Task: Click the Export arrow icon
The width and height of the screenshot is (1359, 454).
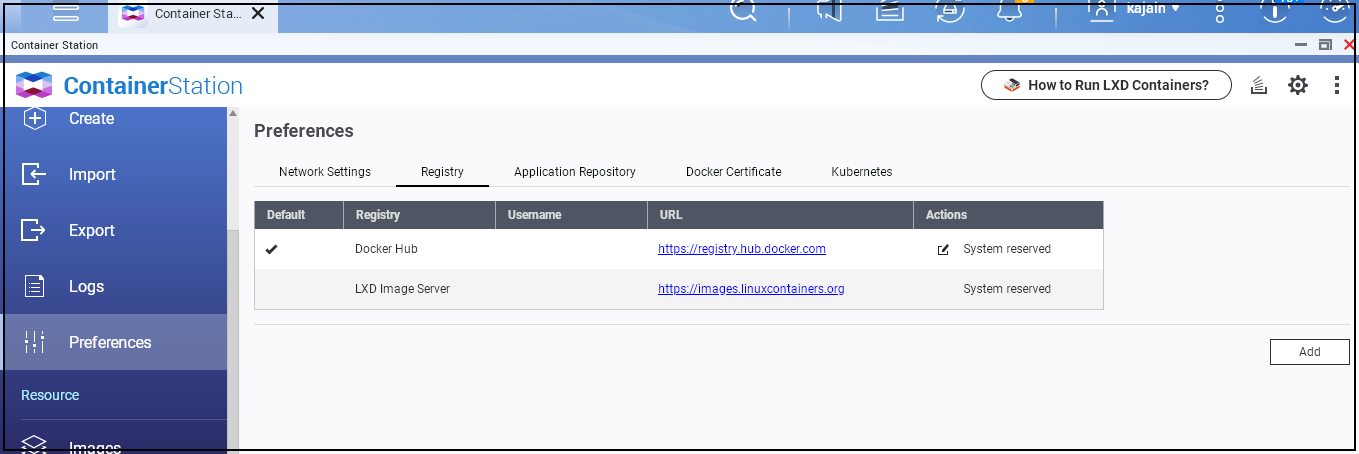Action: tap(34, 230)
